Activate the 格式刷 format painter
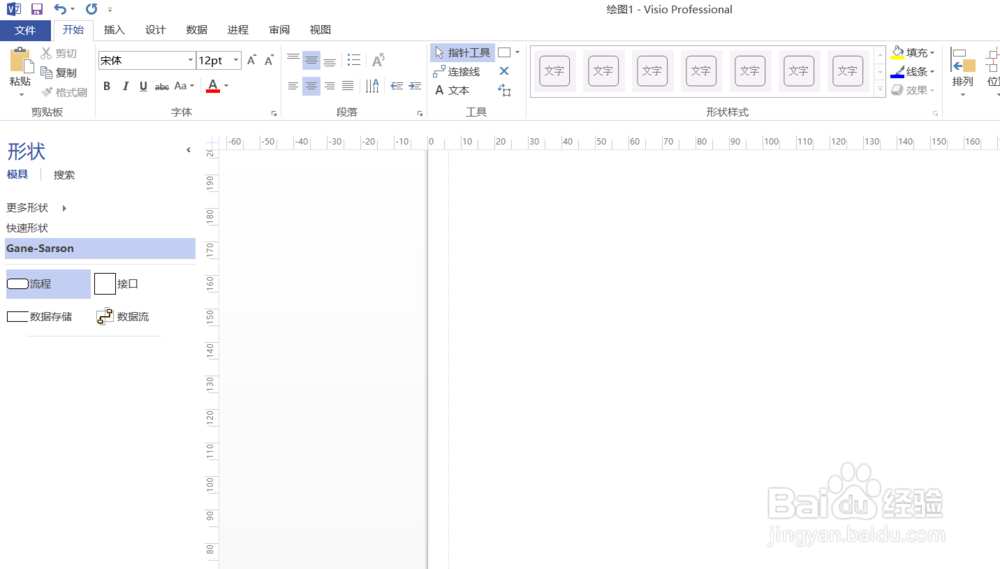 click(64, 92)
